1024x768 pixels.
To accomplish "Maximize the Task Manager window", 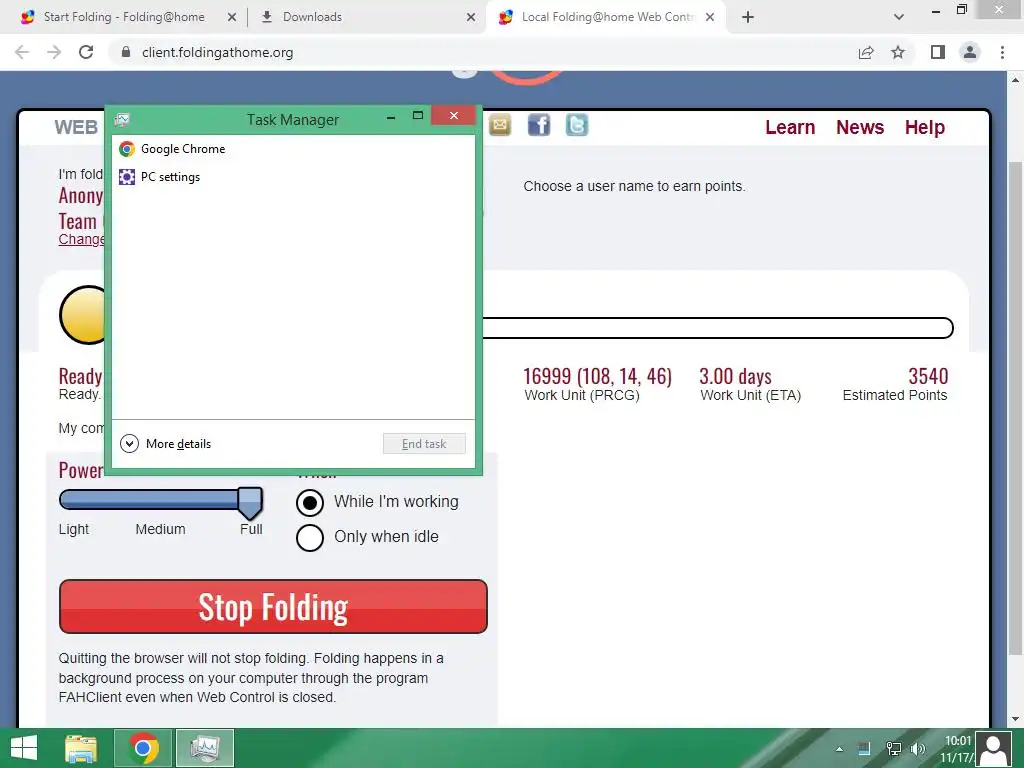I will [x=418, y=116].
